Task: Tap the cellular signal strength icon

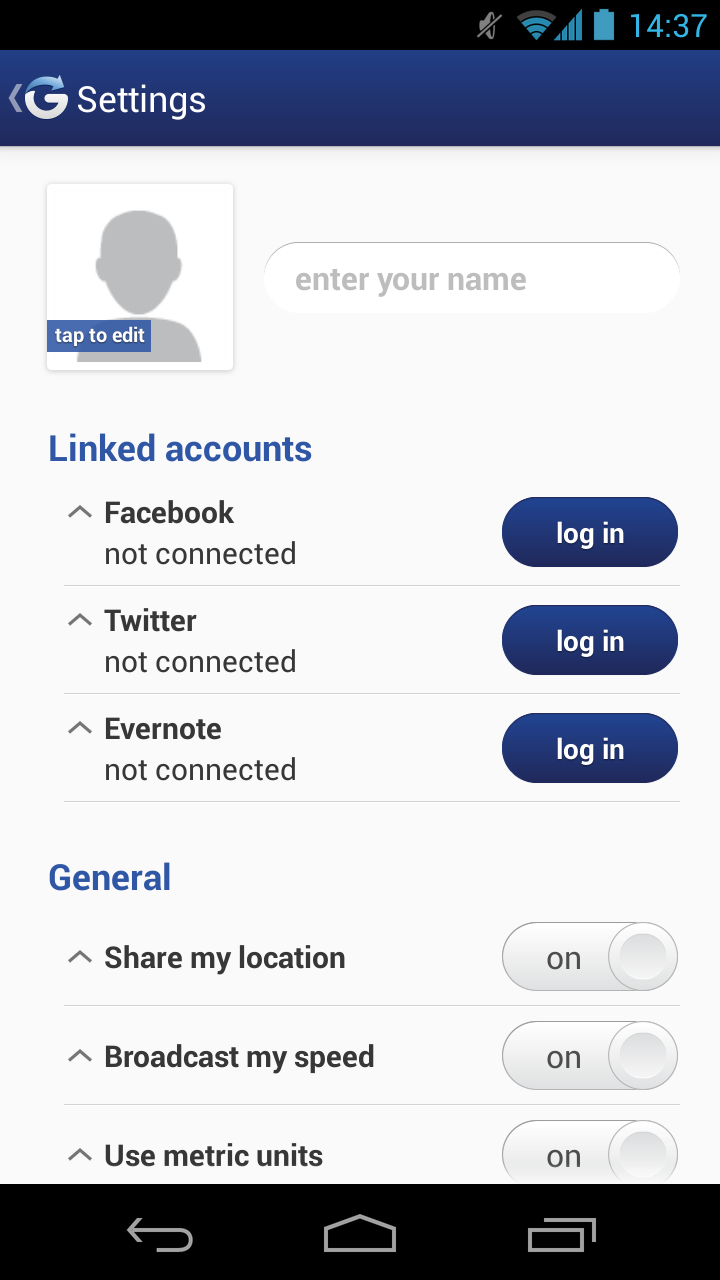Action: click(570, 25)
